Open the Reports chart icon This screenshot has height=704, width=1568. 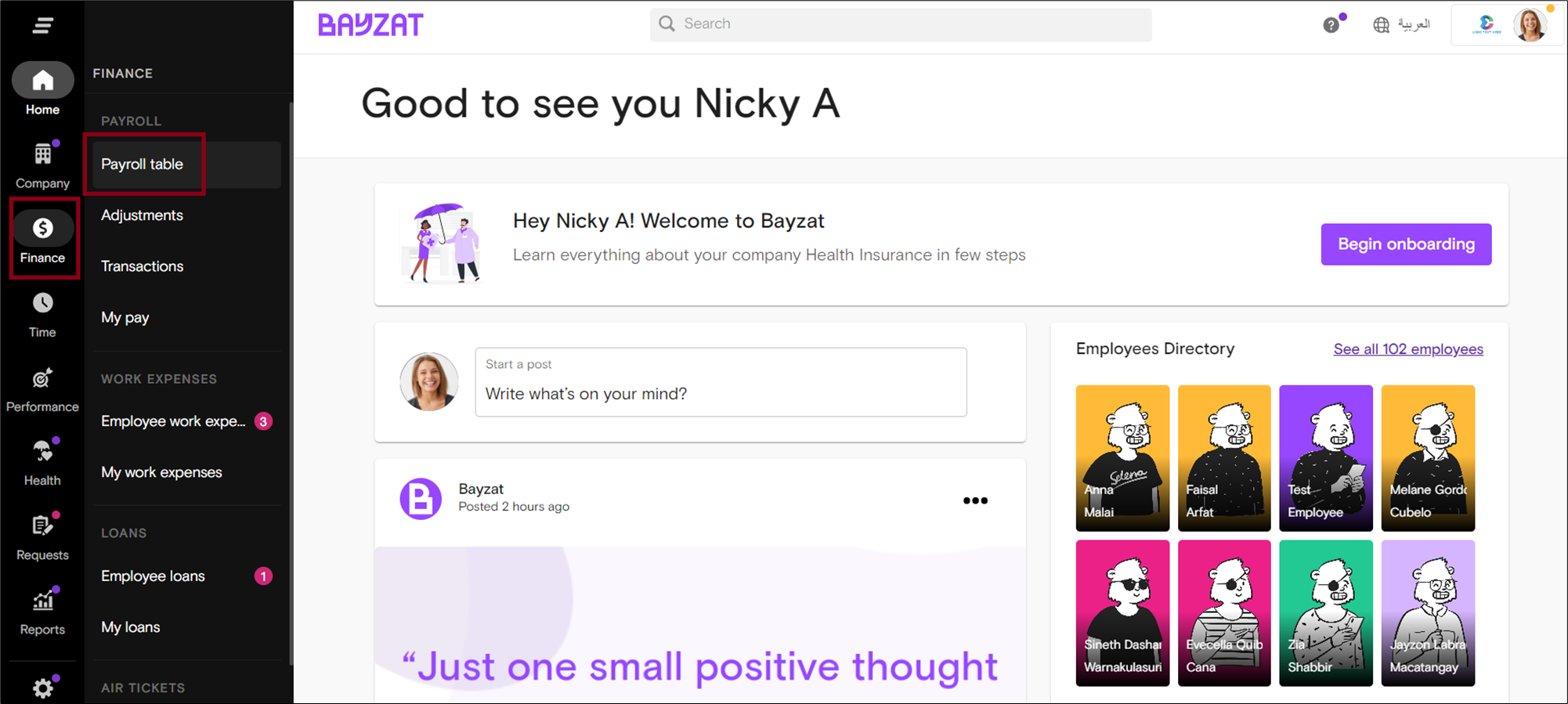(x=42, y=601)
